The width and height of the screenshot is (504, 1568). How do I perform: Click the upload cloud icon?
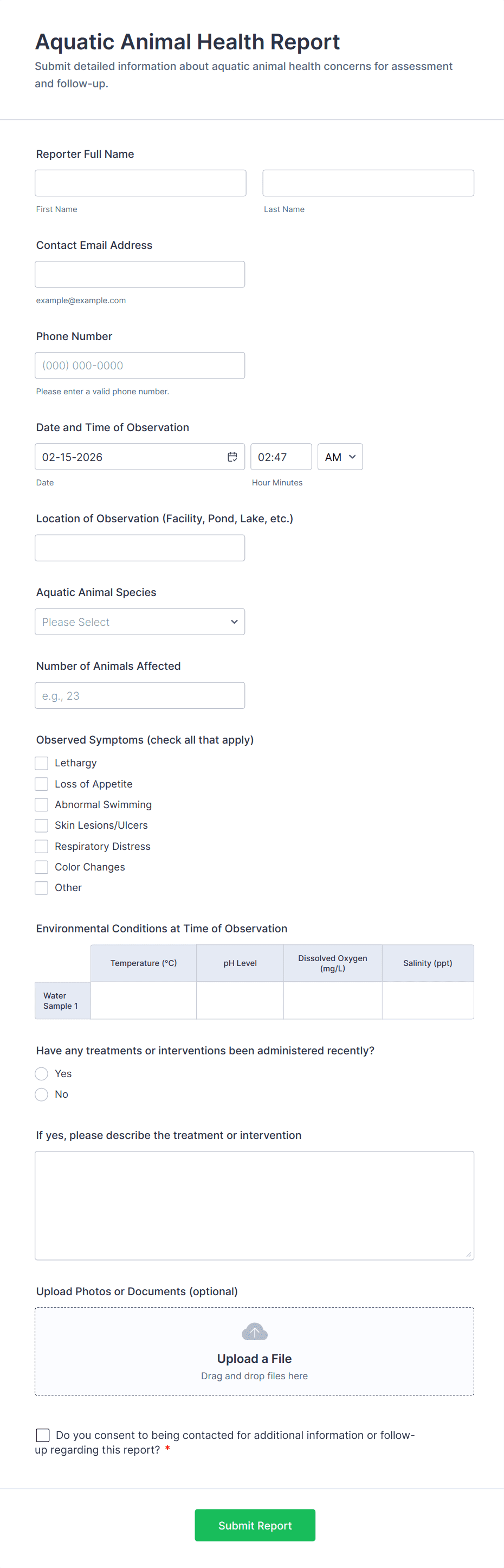pos(255,1331)
